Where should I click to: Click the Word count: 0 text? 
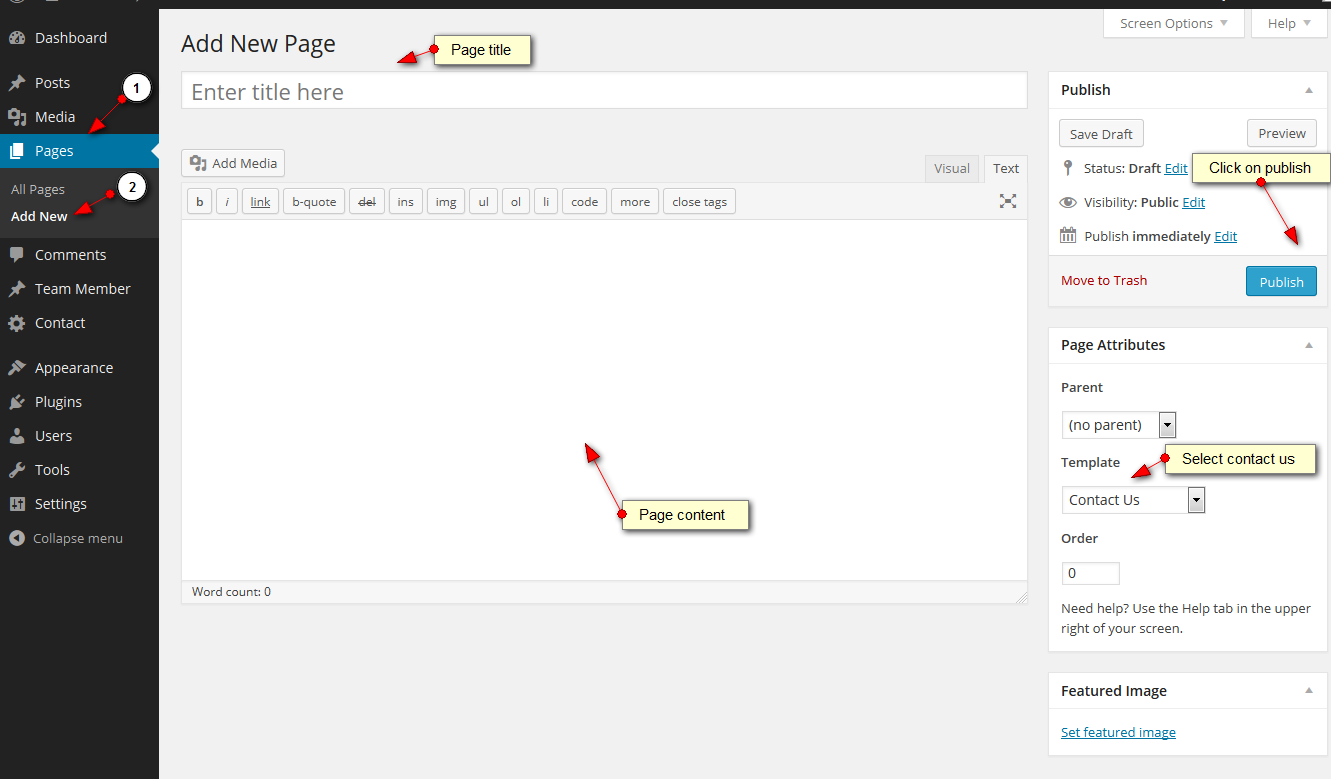[231, 592]
